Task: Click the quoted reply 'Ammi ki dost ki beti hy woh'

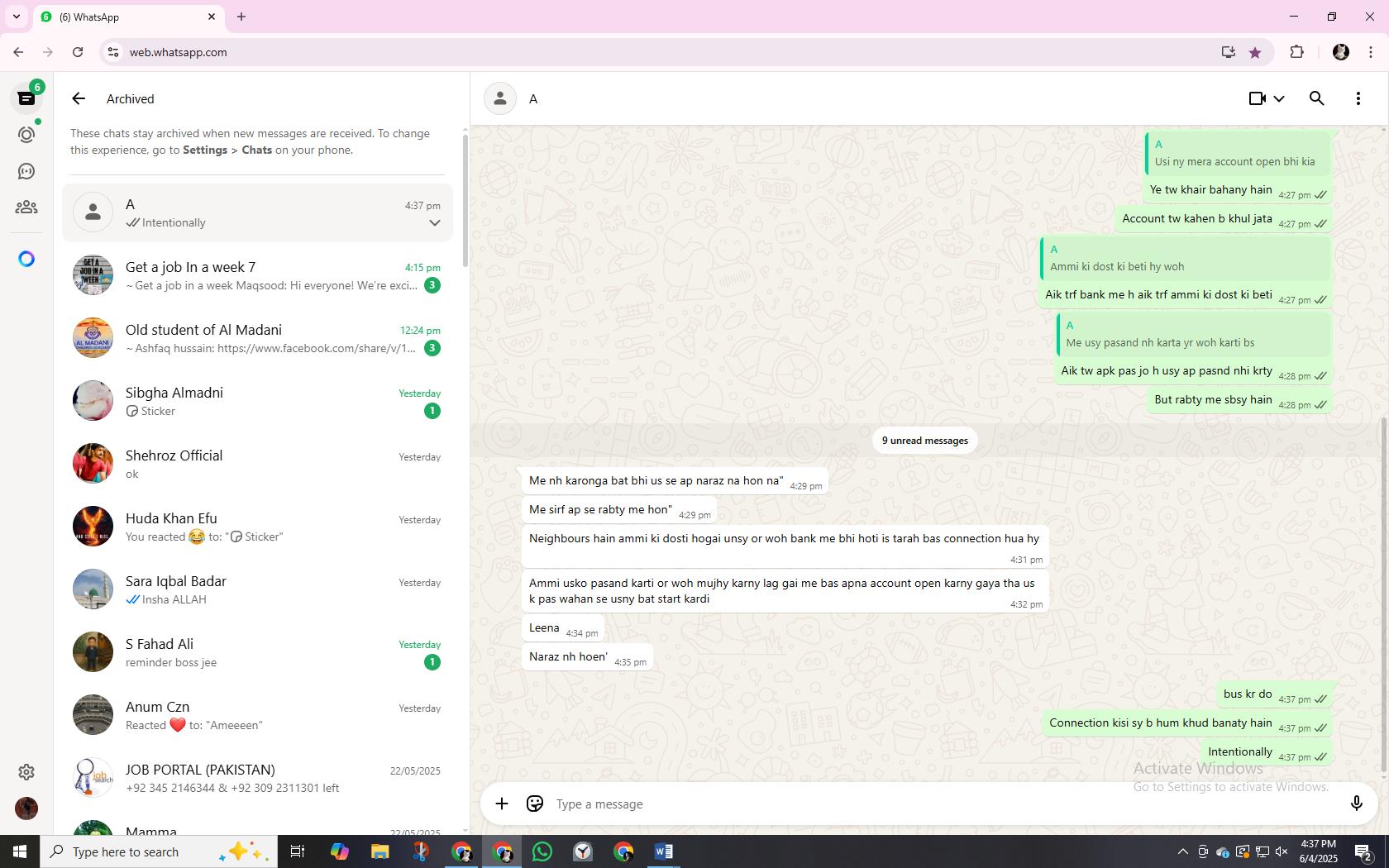Action: [1186, 258]
